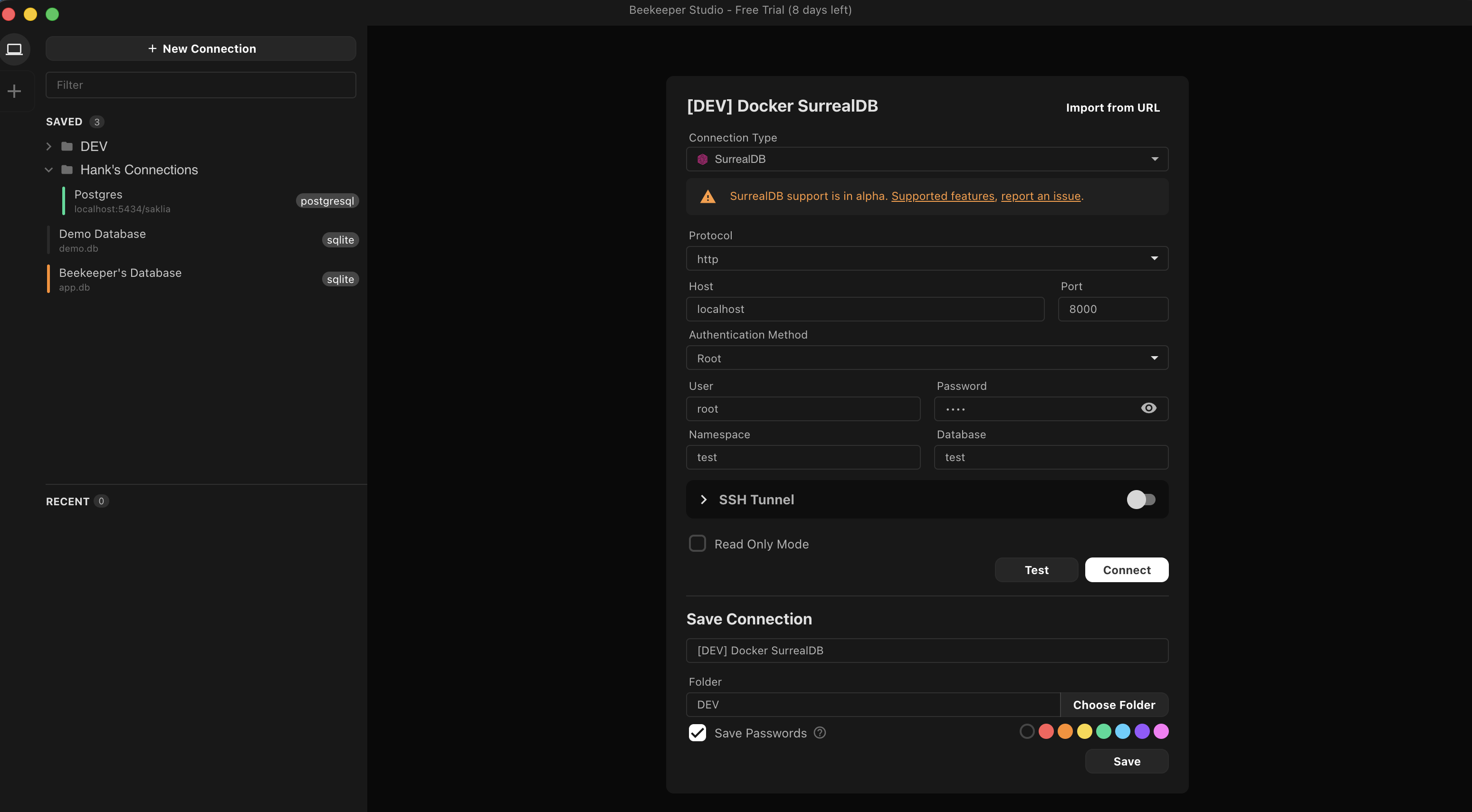1472x812 pixels.
Task: Click the macOS green fullscreen window button
Action: [52, 14]
